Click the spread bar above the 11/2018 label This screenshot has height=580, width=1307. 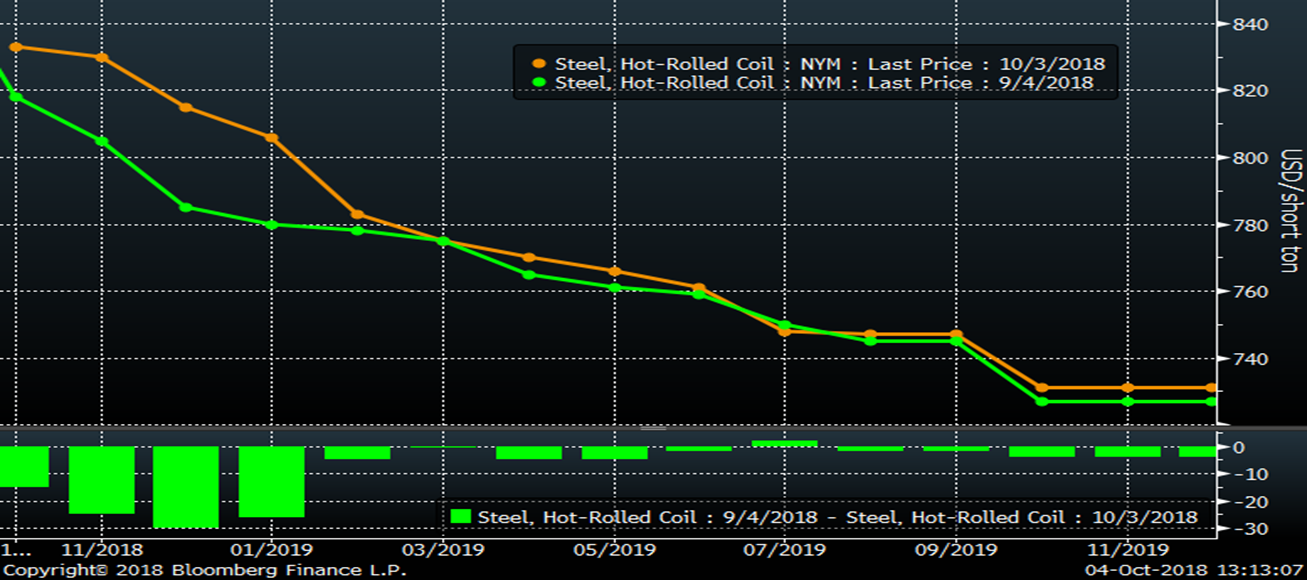(x=101, y=480)
